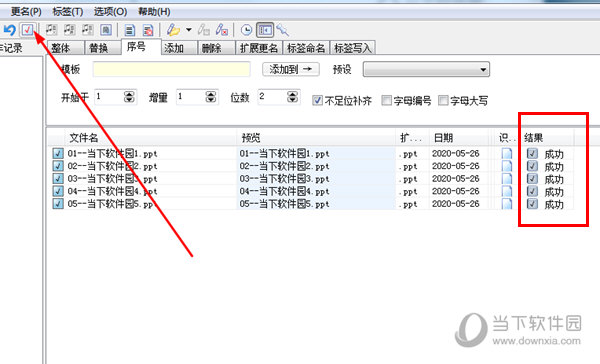The image size is (600, 364).
Task: Click the apply rename checkmark icon
Action: click(27, 29)
